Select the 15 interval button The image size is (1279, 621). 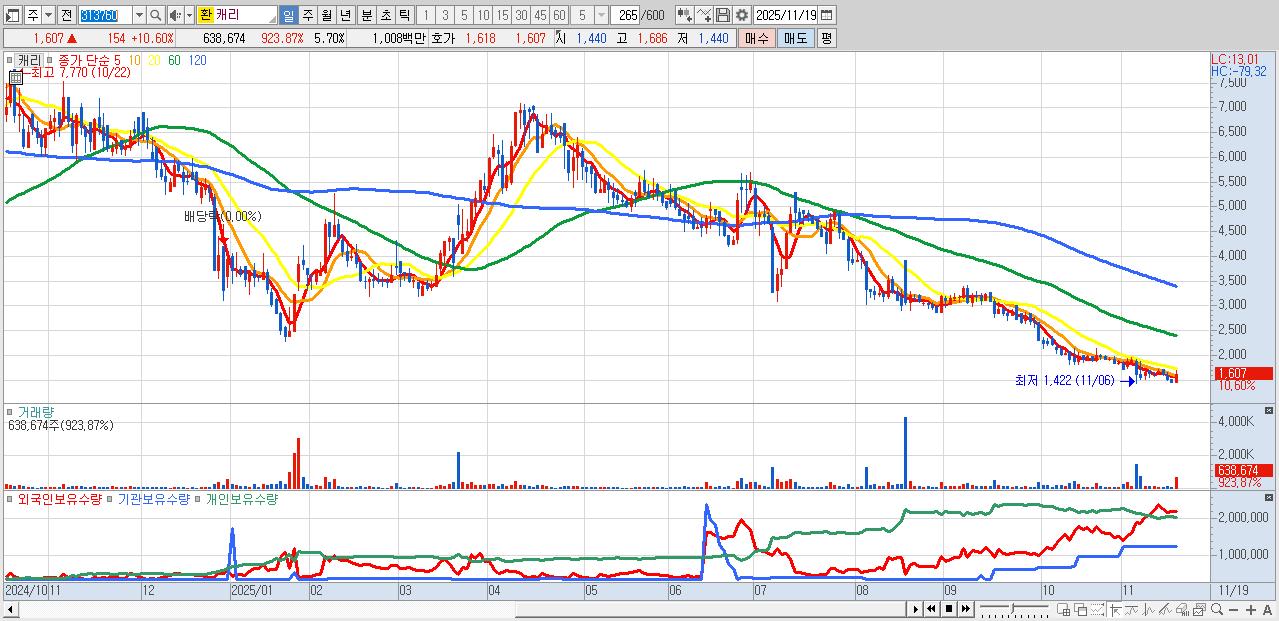pyautogui.click(x=502, y=15)
